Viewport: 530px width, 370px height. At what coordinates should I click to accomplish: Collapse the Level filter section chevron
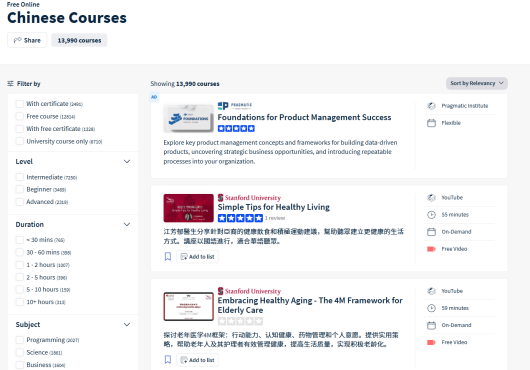[127, 162]
